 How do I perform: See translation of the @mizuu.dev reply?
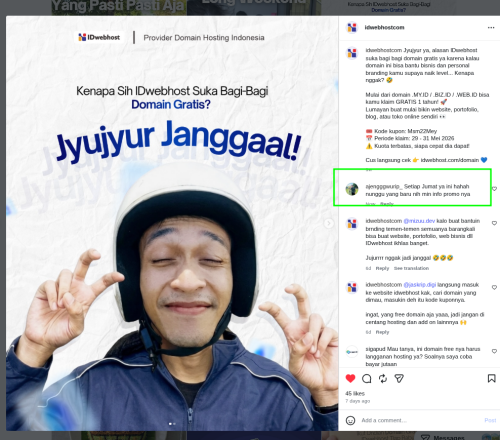pyautogui.click(x=411, y=268)
